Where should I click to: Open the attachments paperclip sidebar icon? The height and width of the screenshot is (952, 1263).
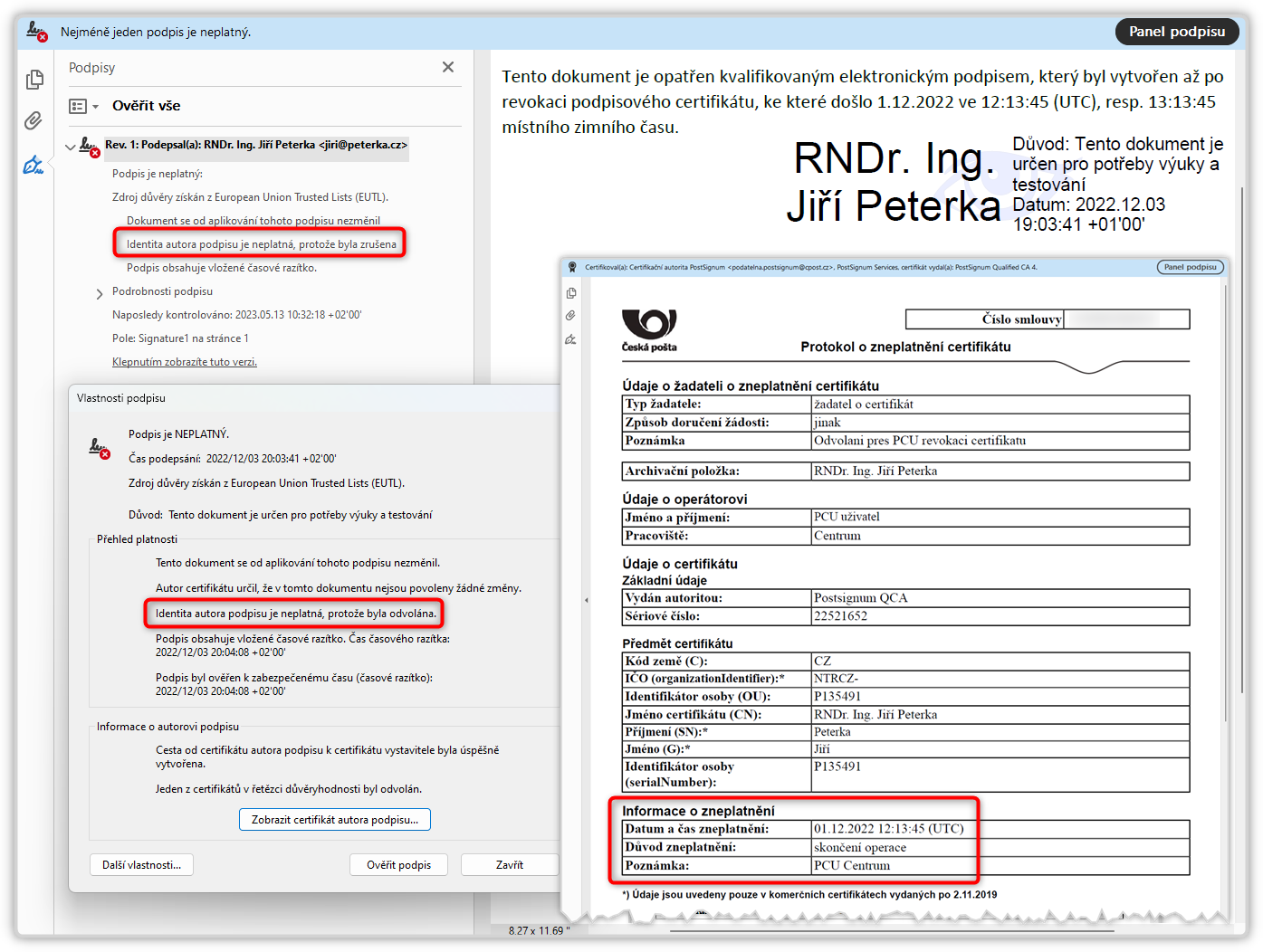tap(33, 121)
